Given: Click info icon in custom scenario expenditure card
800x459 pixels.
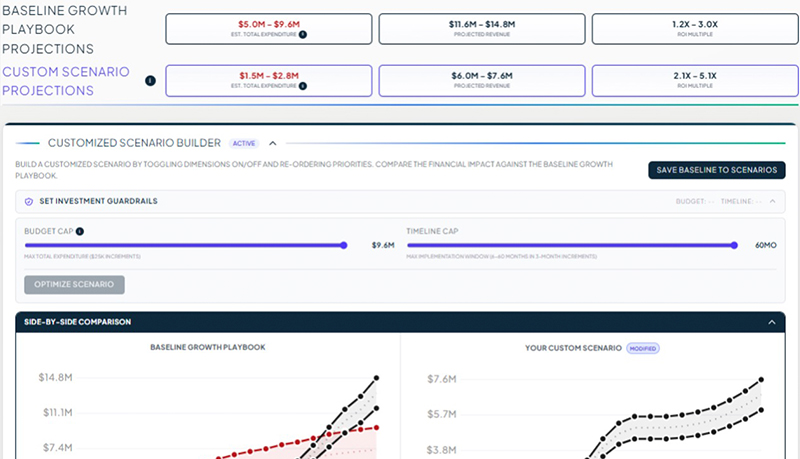Looking at the screenshot, I should [303, 86].
